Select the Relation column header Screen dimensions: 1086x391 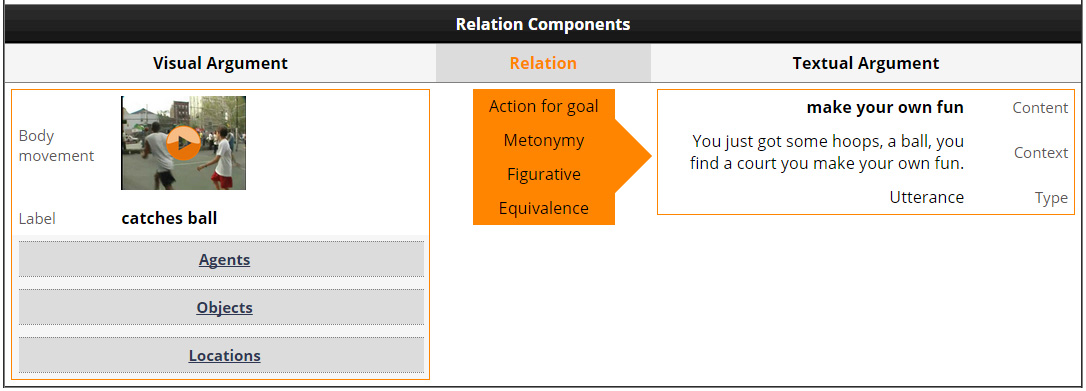click(x=543, y=63)
